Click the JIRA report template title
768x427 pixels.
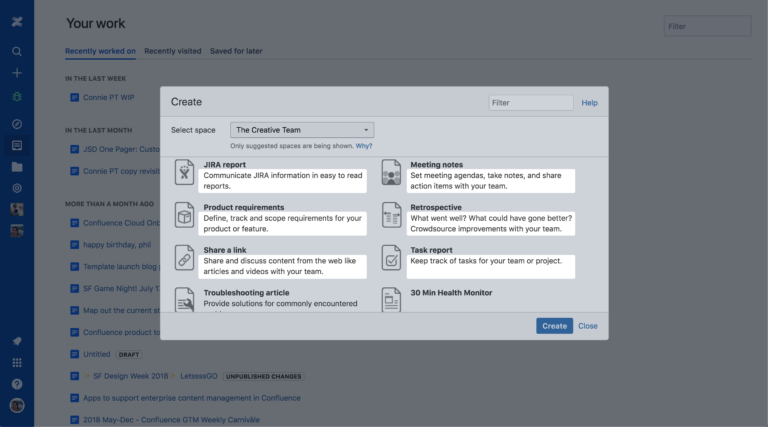click(225, 165)
